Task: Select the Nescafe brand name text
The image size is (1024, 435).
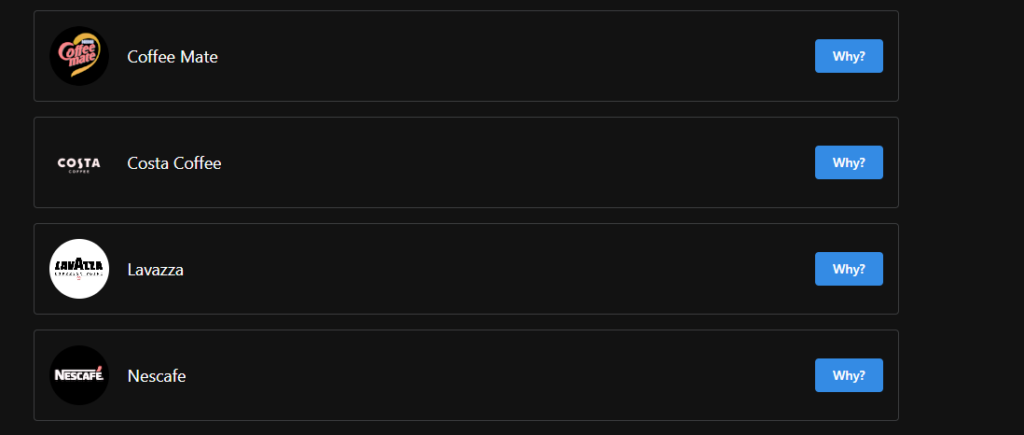Action: tap(156, 376)
